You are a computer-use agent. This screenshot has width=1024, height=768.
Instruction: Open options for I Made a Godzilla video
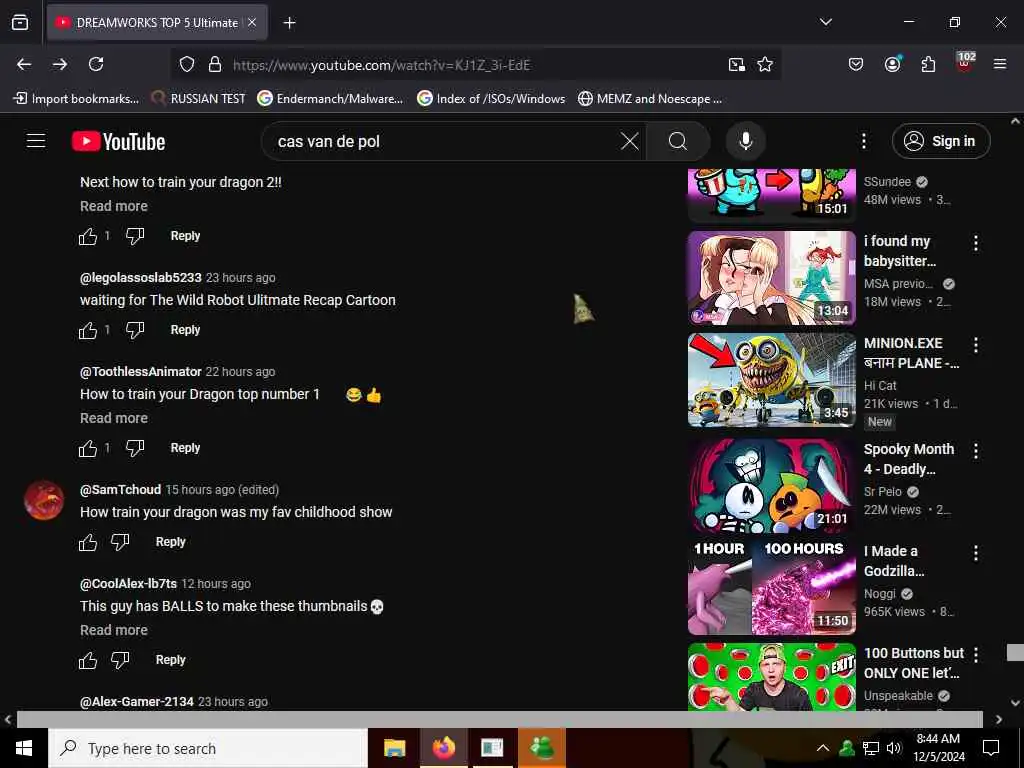976,554
